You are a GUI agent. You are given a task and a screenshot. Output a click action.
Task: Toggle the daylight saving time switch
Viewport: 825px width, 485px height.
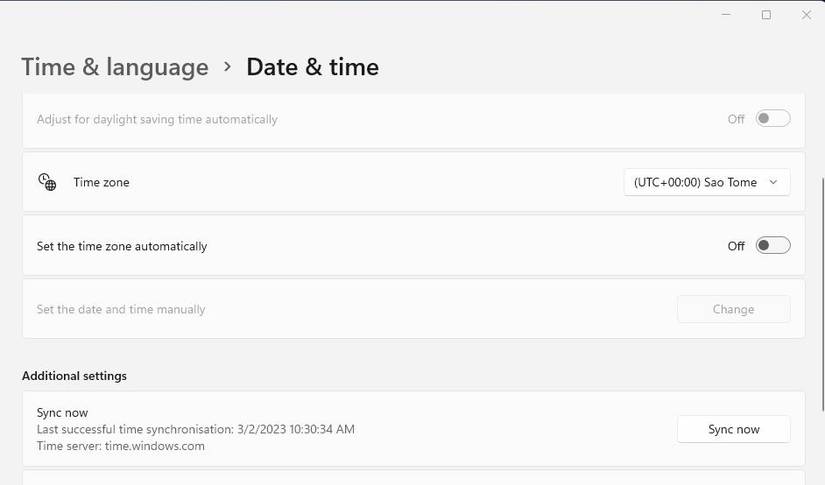click(x=773, y=119)
